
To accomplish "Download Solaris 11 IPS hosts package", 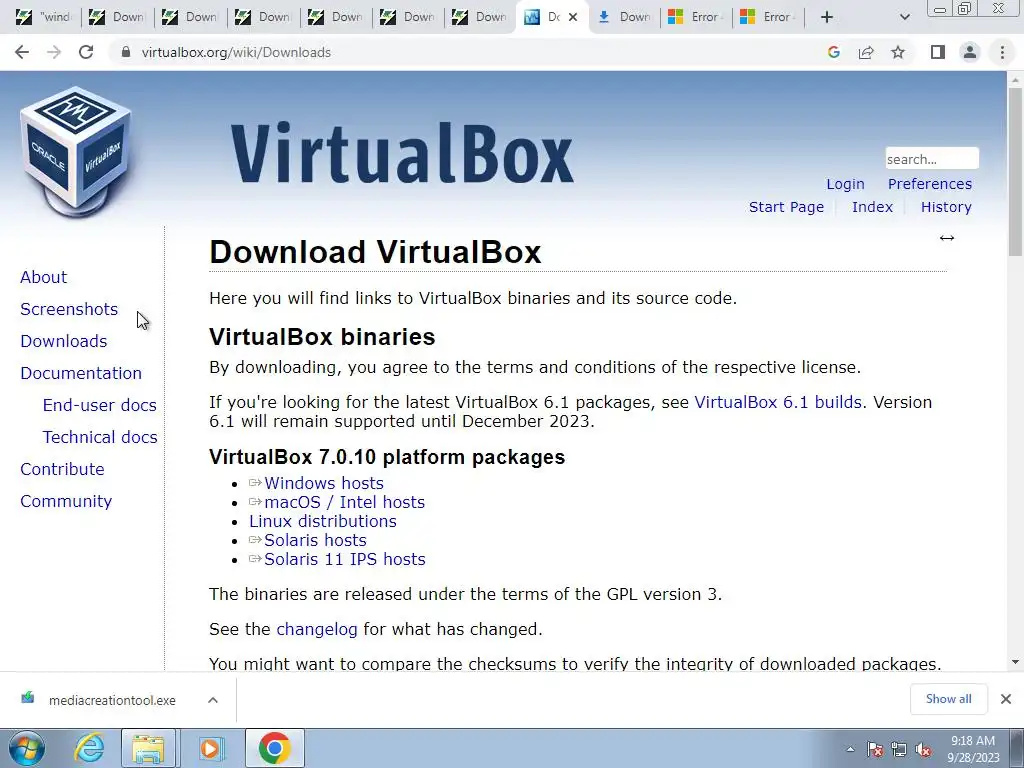I will coord(344,559).
